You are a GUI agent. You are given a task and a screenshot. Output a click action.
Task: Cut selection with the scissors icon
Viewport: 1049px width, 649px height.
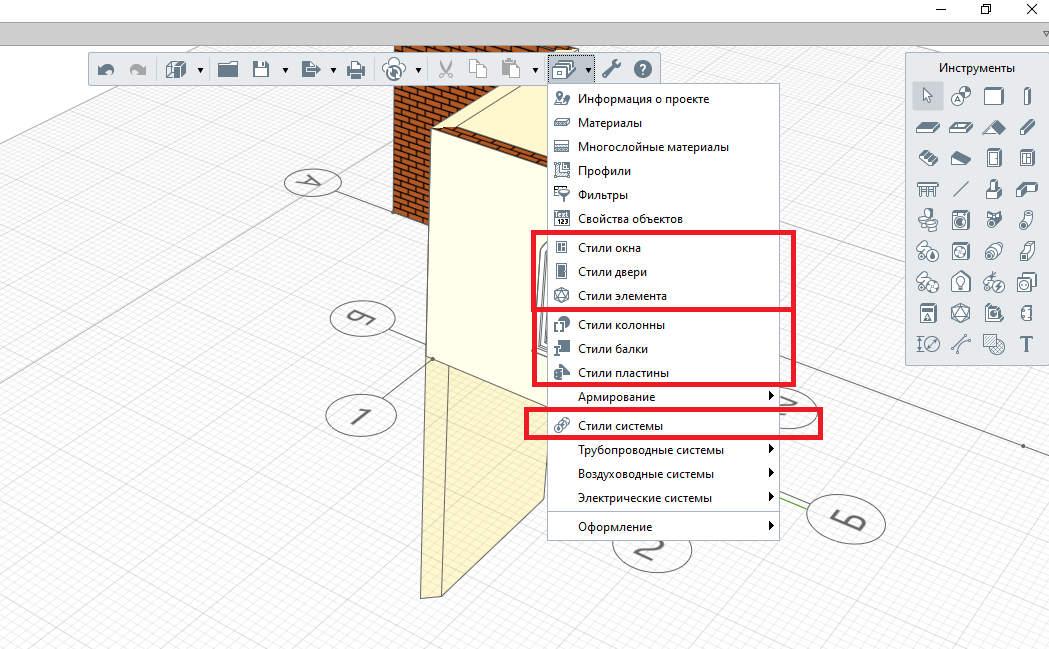(446, 70)
